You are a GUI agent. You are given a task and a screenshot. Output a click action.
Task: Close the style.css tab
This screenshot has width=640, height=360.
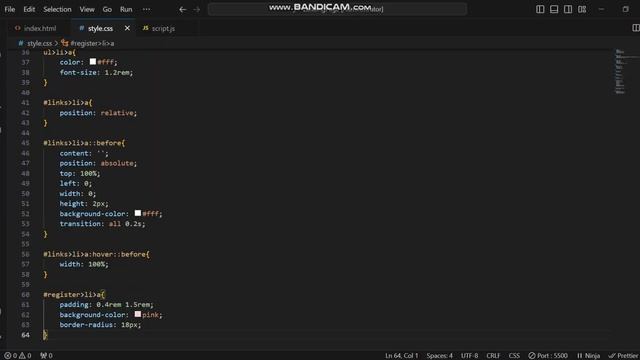[127, 28]
